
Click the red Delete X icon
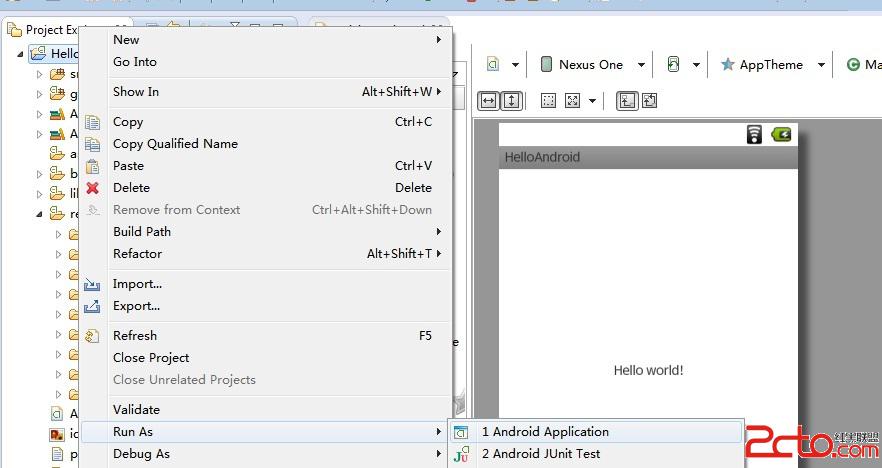pyautogui.click(x=92, y=188)
